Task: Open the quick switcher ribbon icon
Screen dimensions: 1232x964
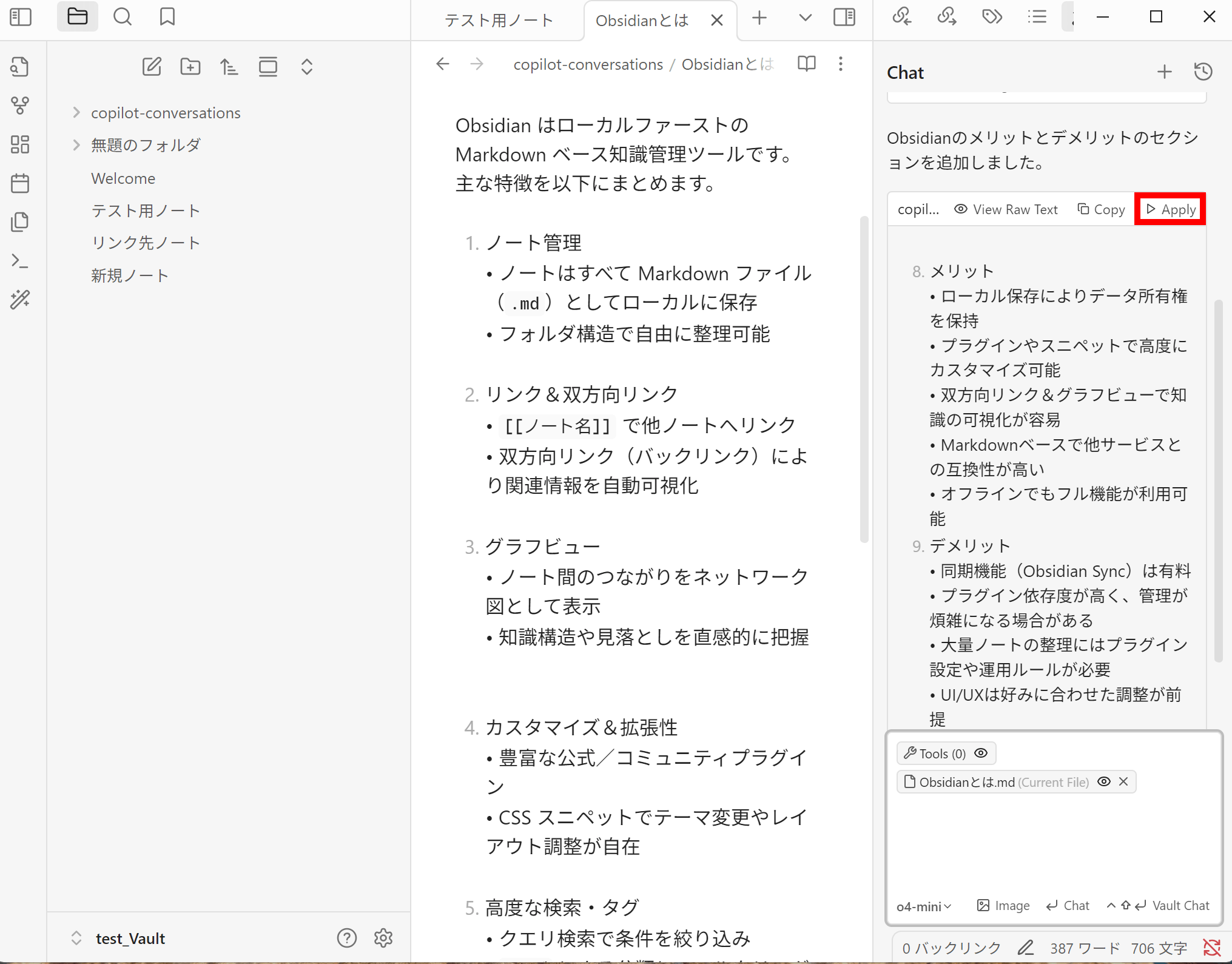Action: click(x=20, y=67)
